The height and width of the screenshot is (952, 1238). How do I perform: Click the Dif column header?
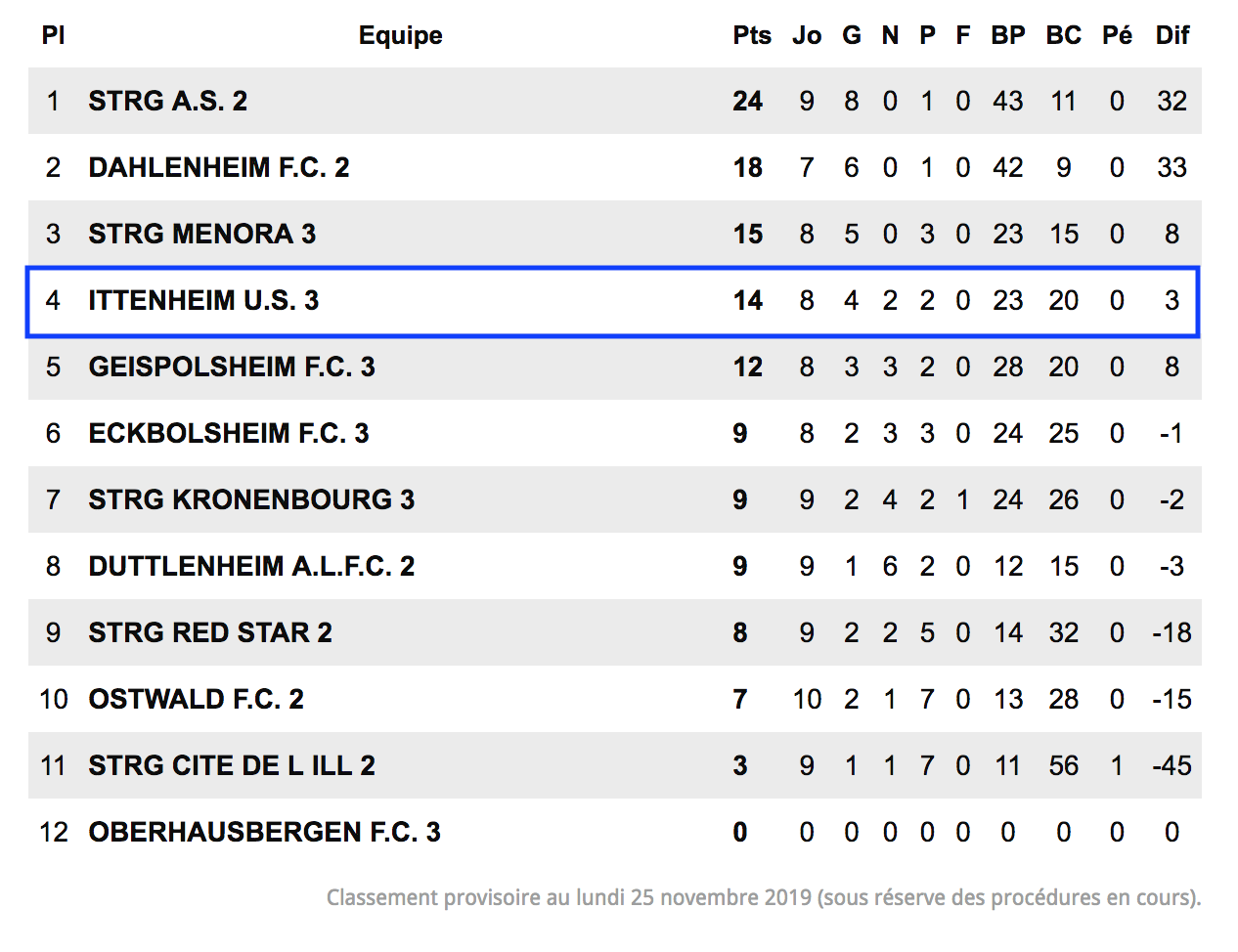point(1172,35)
